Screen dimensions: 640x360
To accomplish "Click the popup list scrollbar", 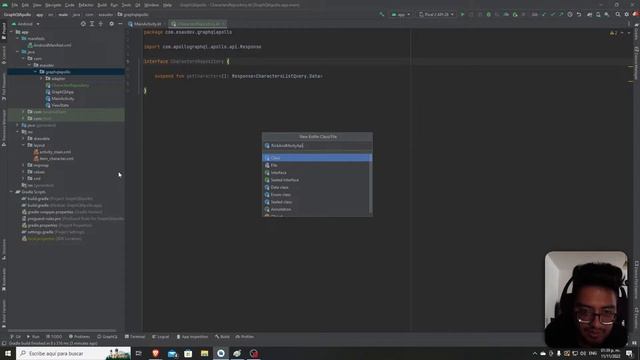I will pos(371,184).
